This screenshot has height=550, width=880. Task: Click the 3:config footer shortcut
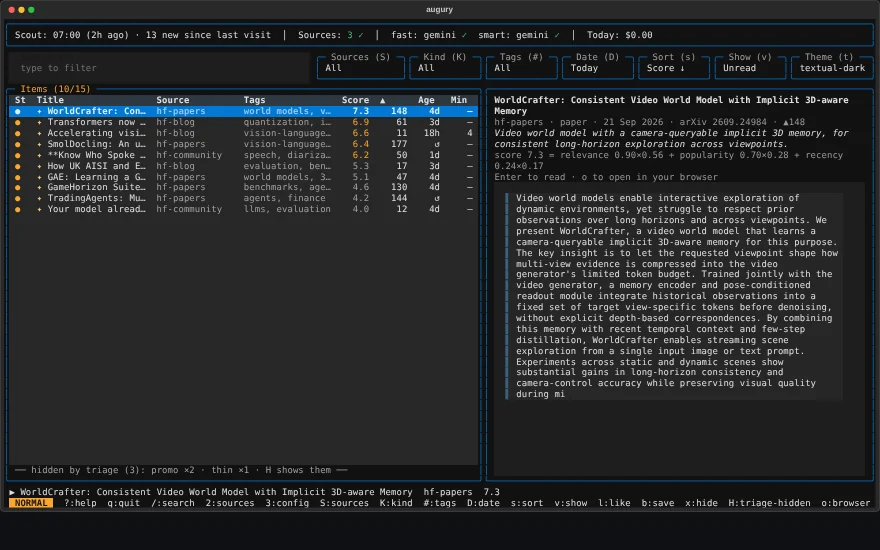[287, 503]
